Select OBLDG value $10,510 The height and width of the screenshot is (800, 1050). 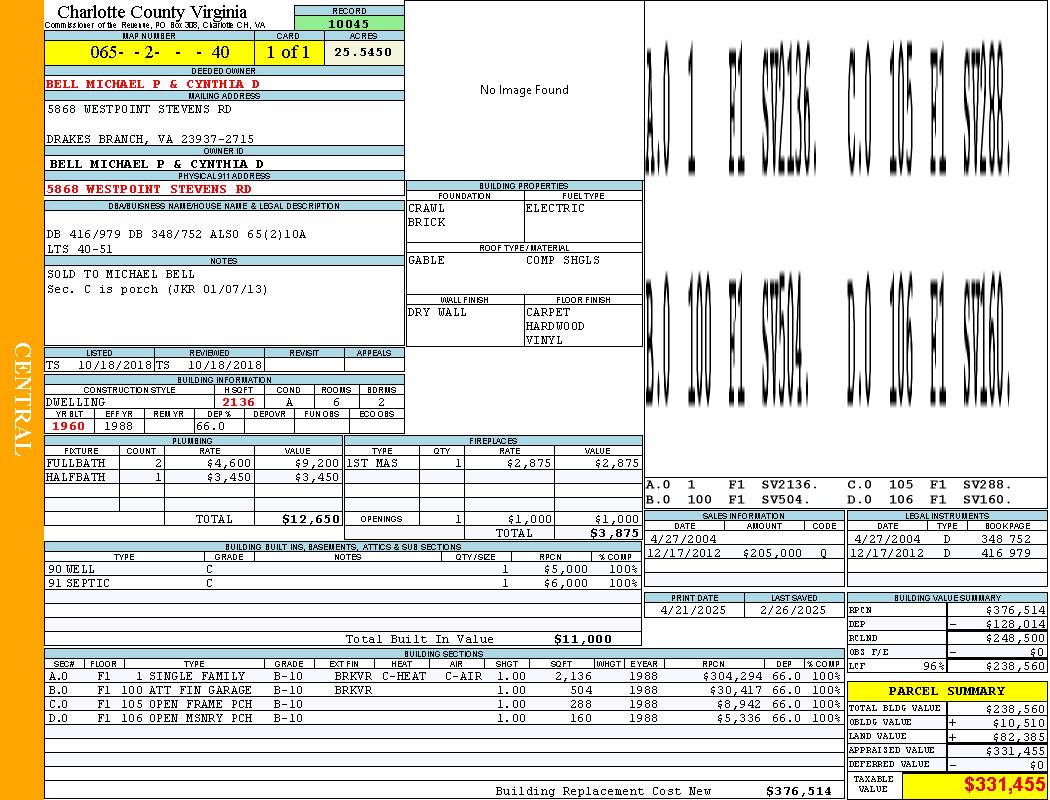[1019, 723]
